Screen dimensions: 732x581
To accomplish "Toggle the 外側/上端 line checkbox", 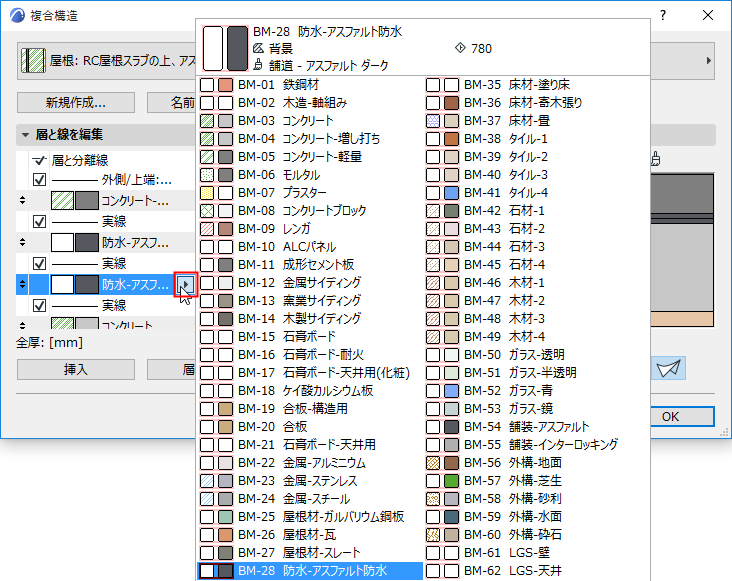I will click(40, 180).
